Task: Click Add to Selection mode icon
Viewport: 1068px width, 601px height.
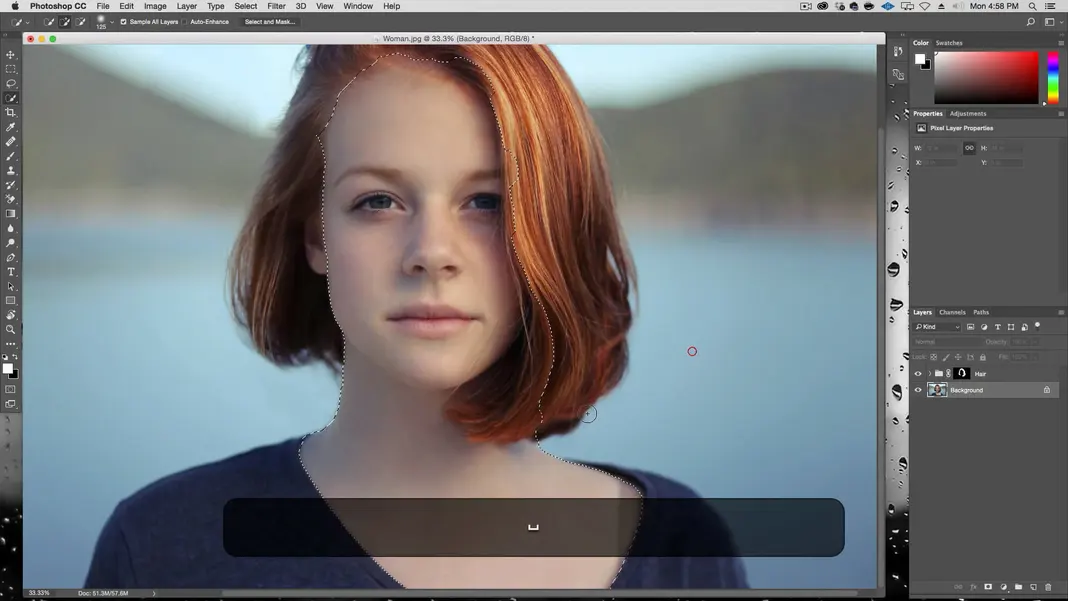Action: pyautogui.click(x=65, y=22)
